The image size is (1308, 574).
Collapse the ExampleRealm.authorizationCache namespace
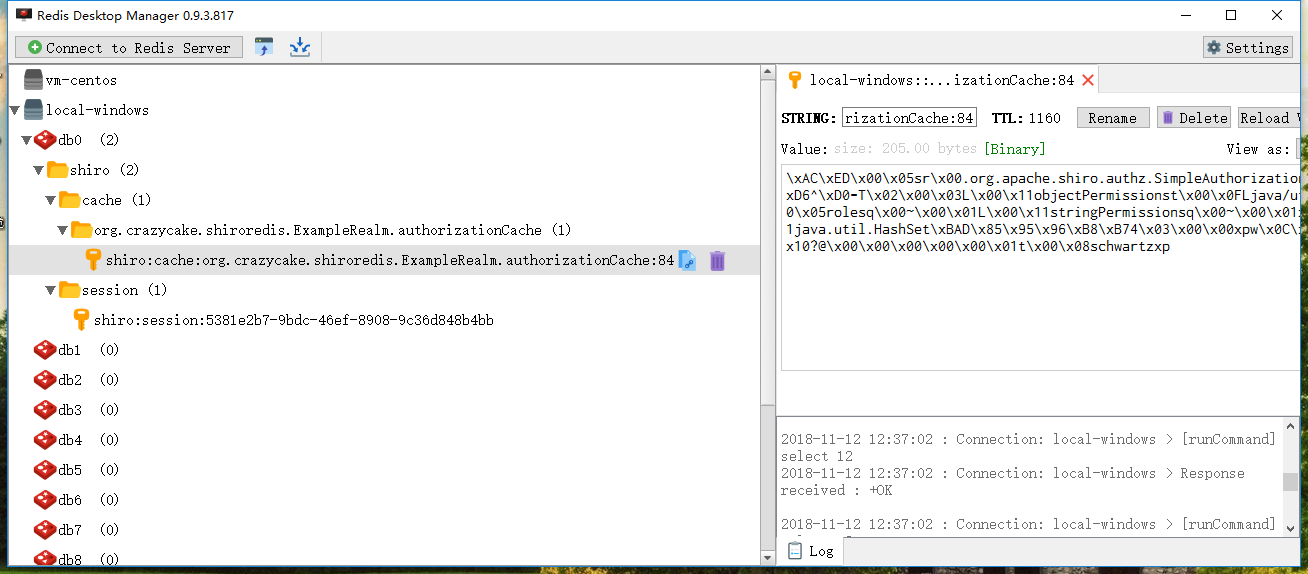(x=62, y=230)
